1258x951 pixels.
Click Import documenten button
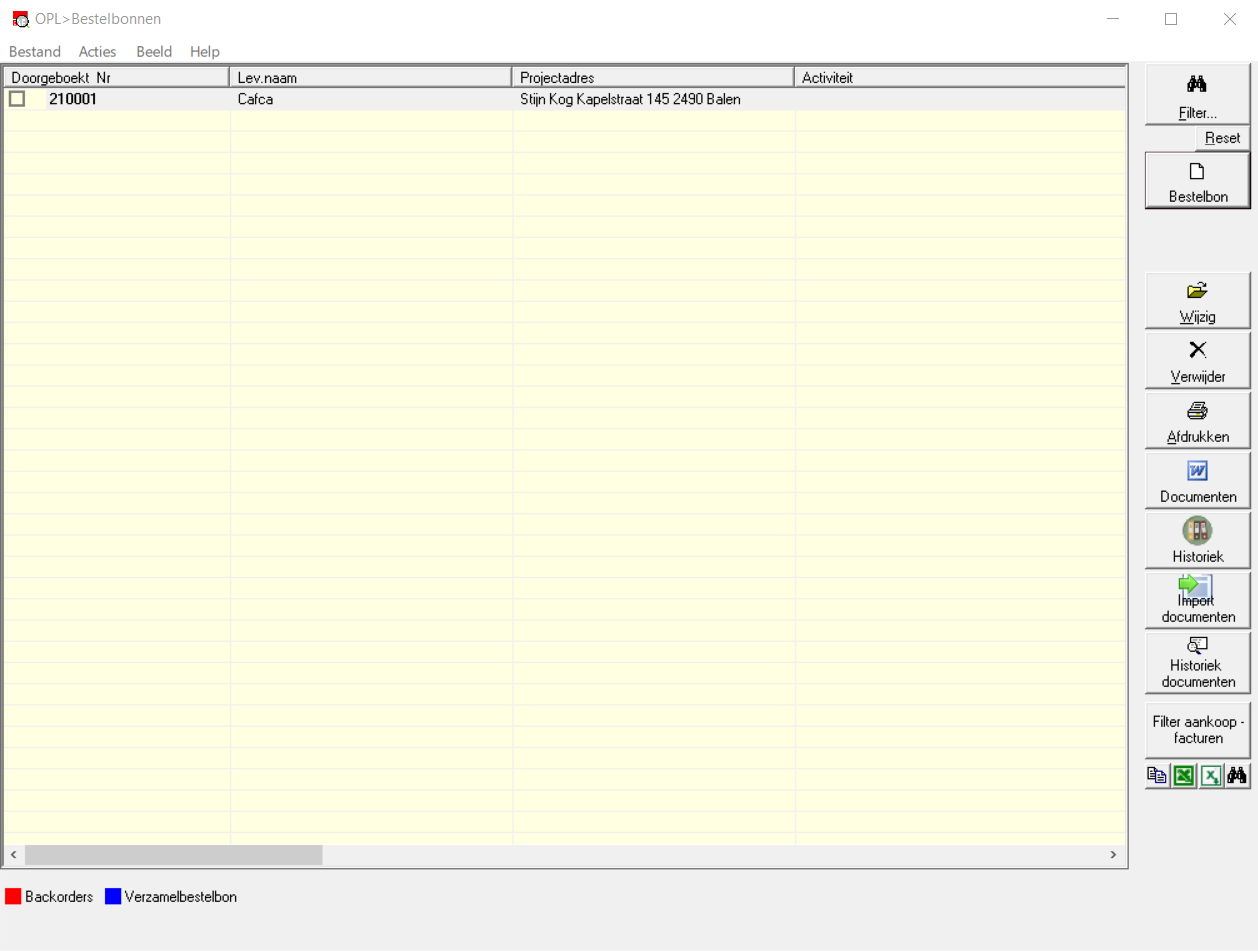coord(1197,601)
